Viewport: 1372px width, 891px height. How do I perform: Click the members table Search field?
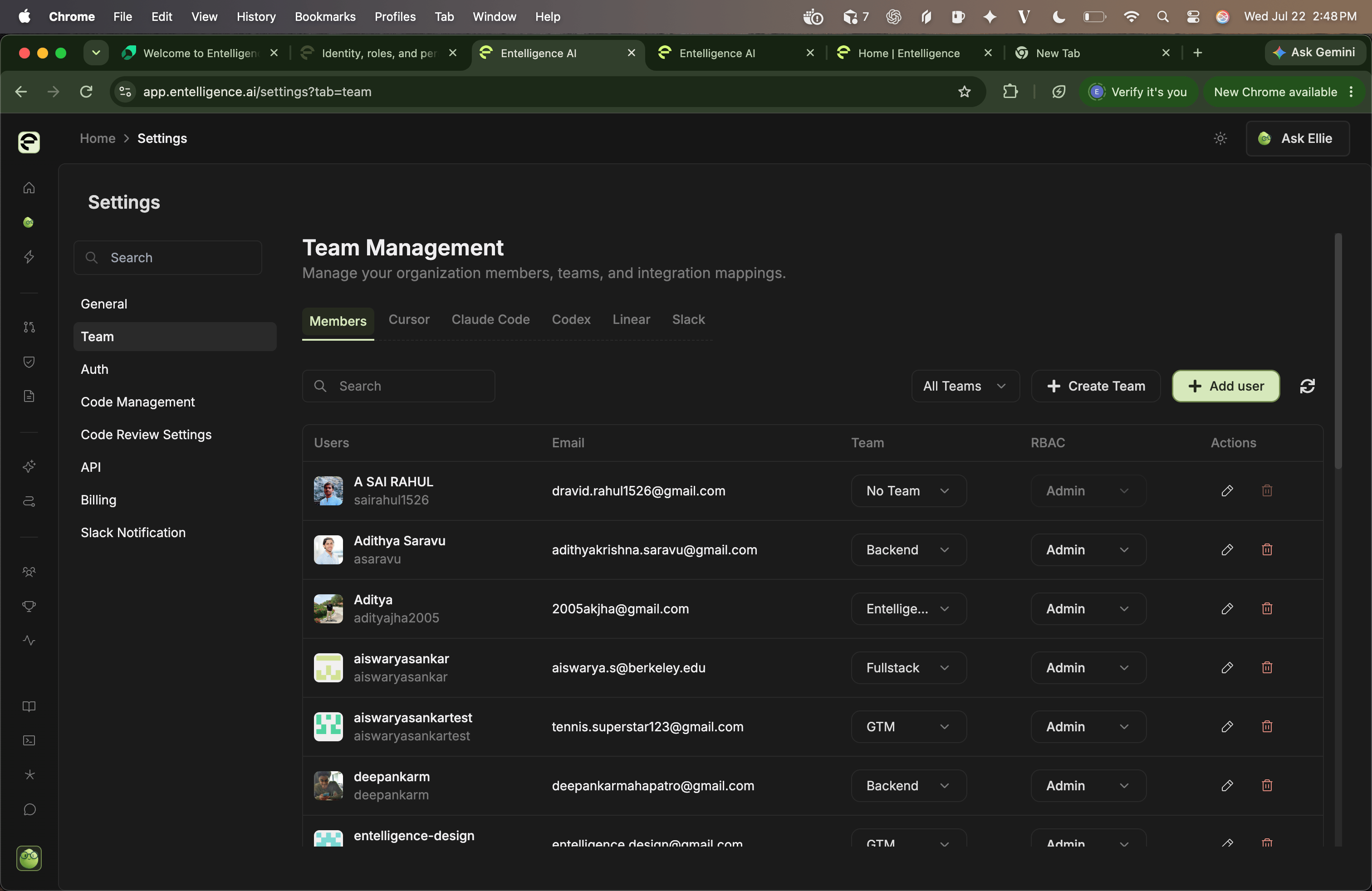[x=398, y=386]
